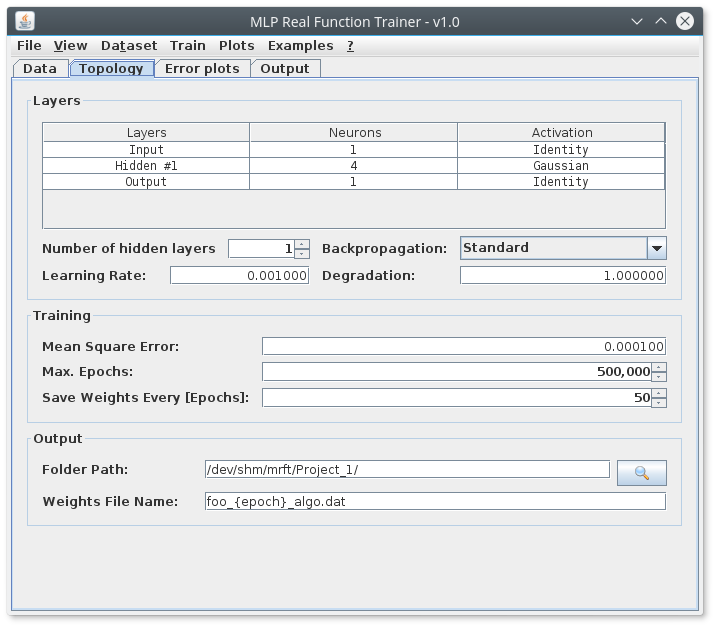Click the Hidden #1 neurons value 4
The width and height of the screenshot is (716, 628).
click(x=354, y=166)
